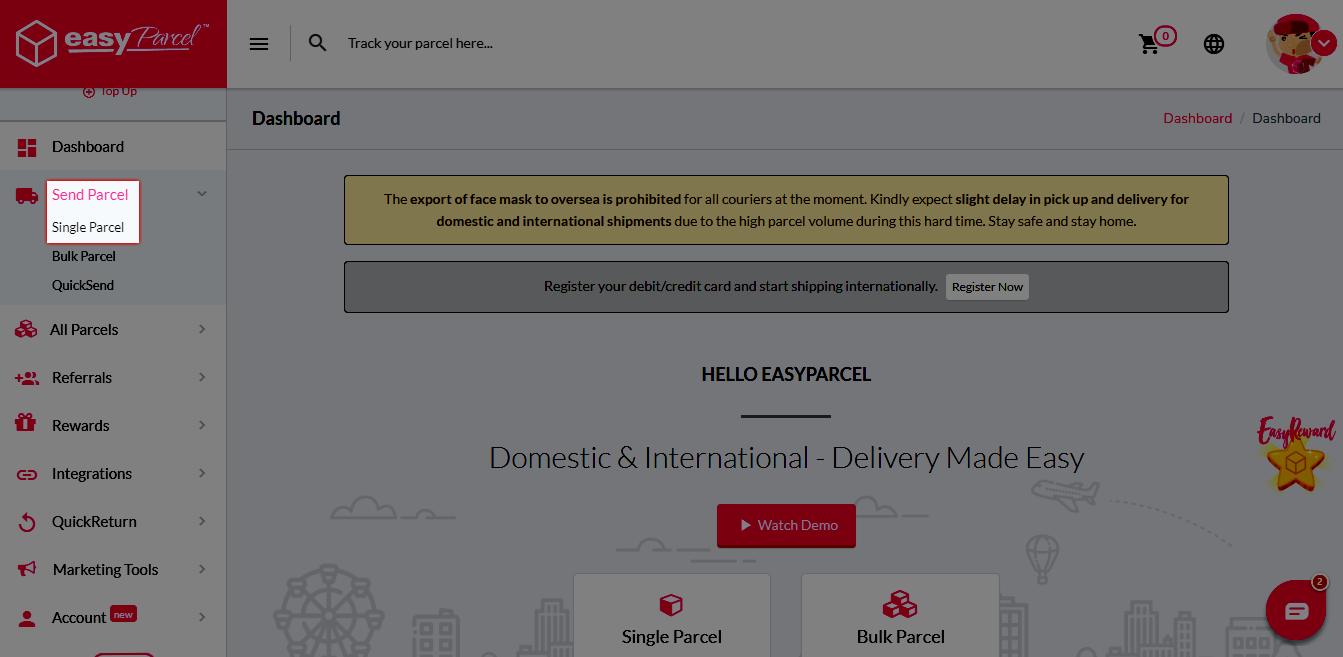Click the EasyParcel logo
1343x657 pixels.
[112, 43]
